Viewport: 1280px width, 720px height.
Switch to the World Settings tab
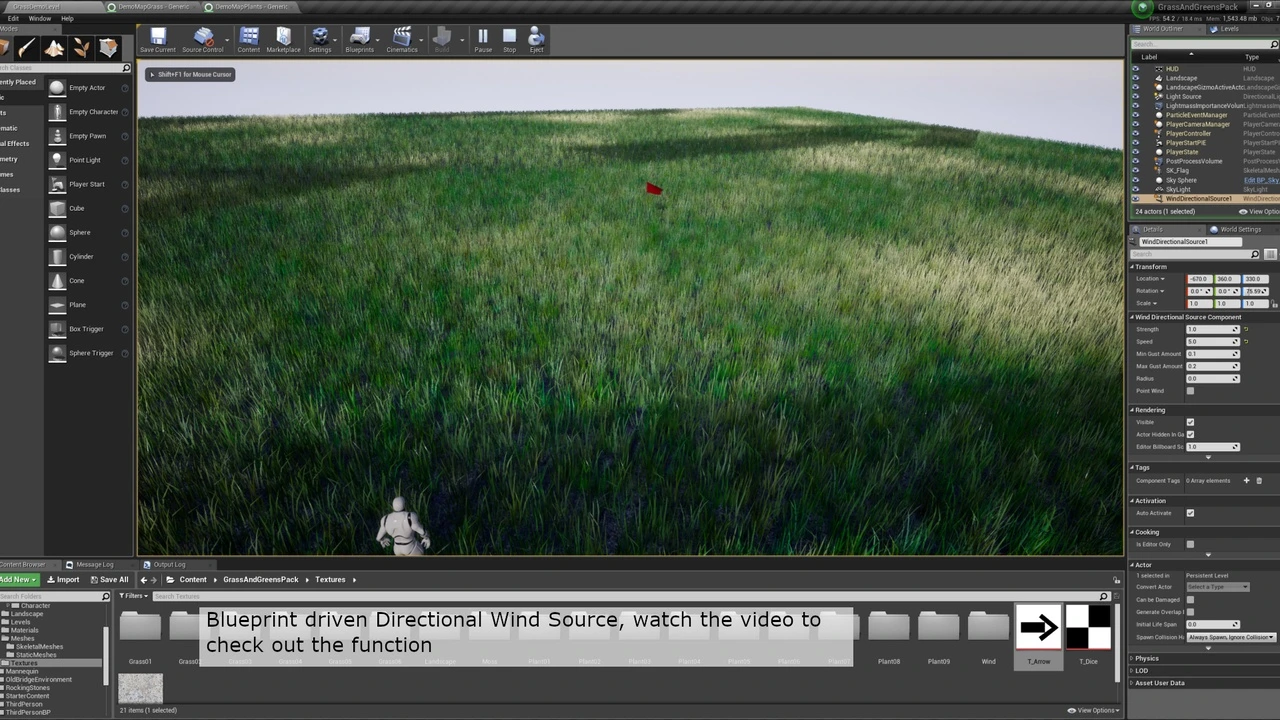tap(1240, 229)
